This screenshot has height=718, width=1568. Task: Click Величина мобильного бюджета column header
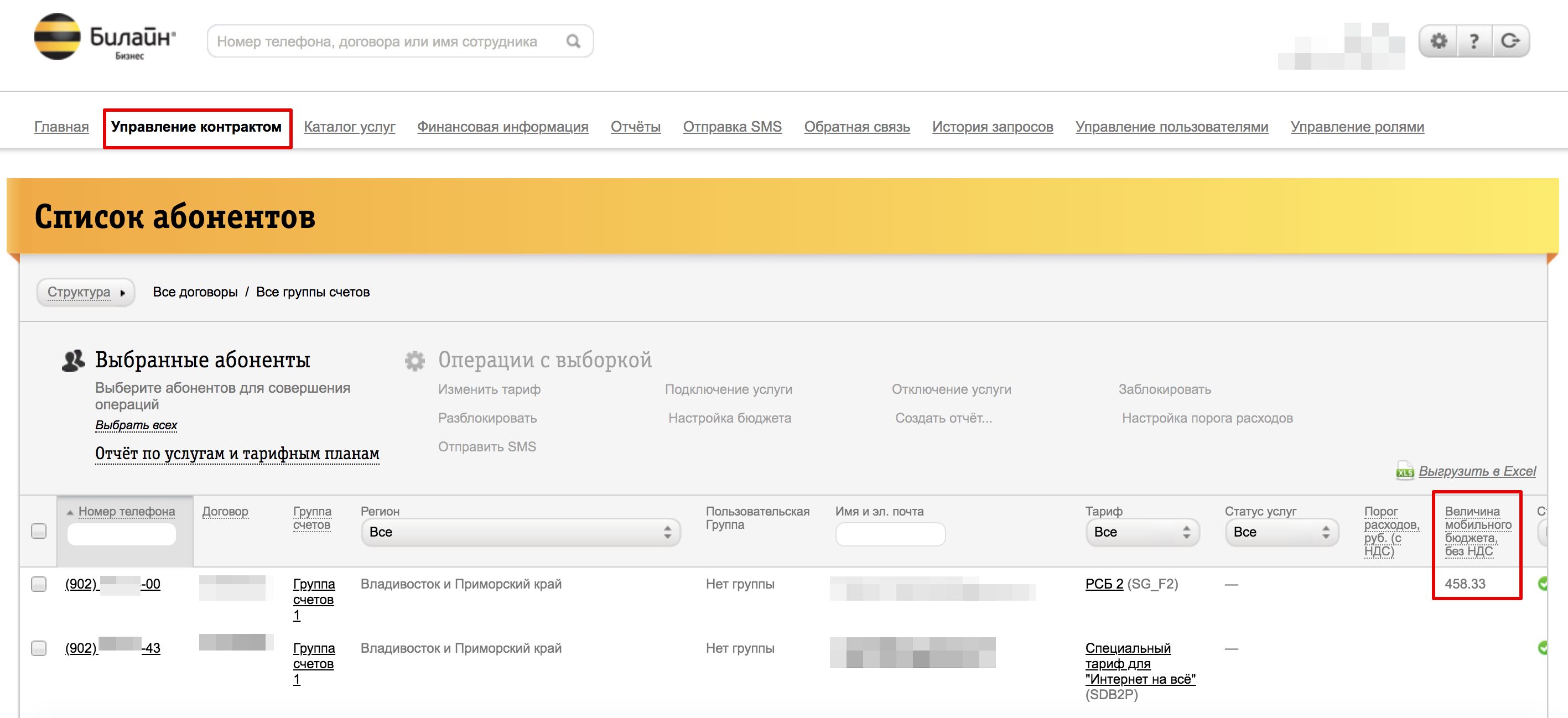pos(1478,530)
